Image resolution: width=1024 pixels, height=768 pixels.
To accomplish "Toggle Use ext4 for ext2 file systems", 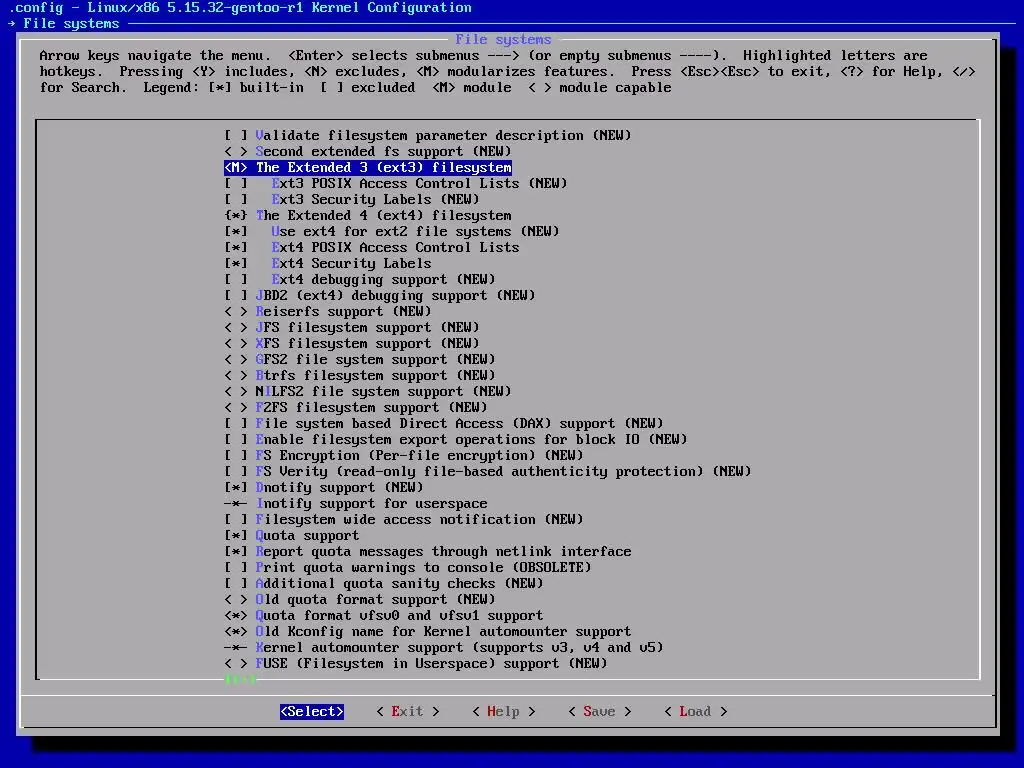I will (236, 231).
